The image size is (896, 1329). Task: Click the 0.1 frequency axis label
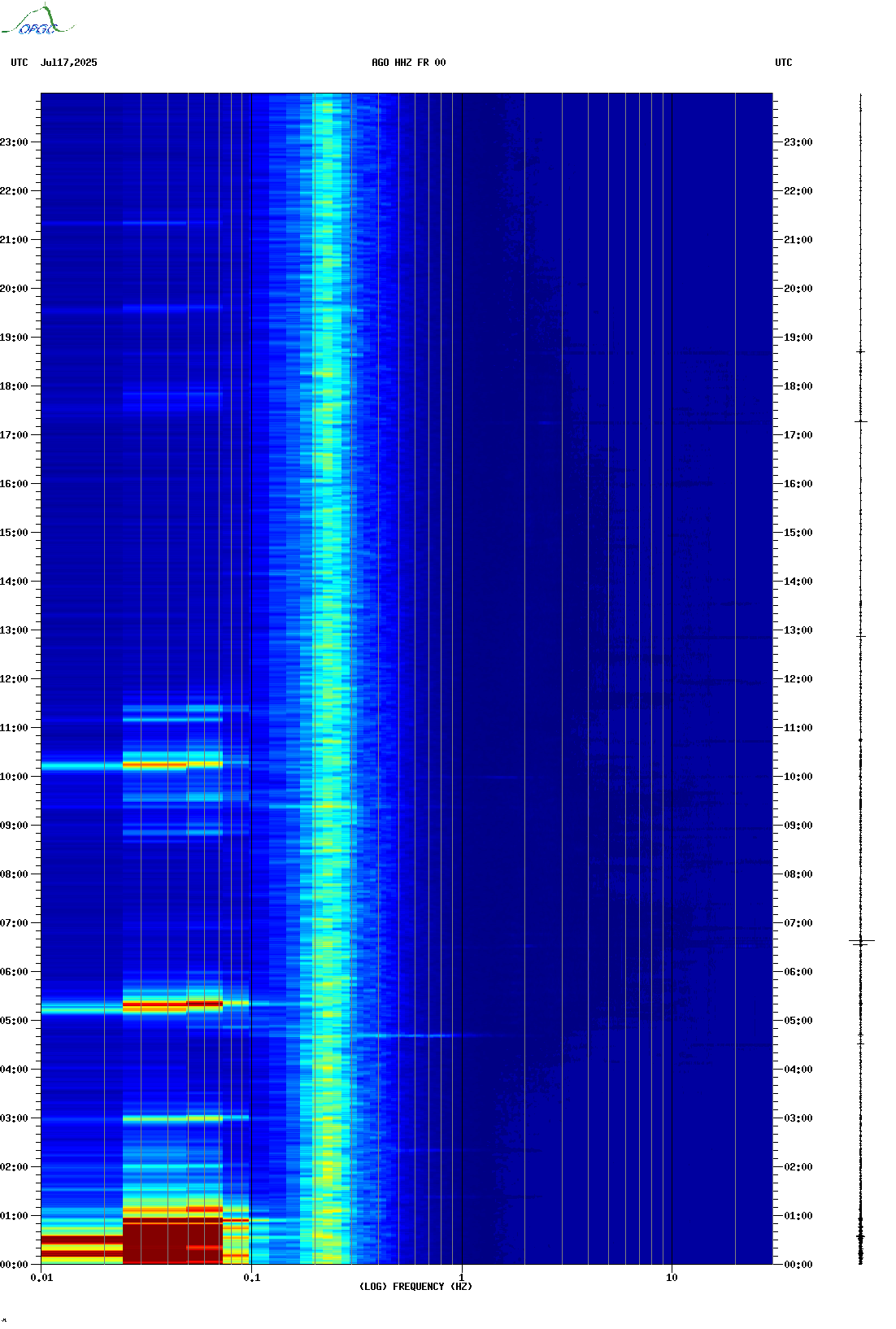click(x=252, y=1278)
